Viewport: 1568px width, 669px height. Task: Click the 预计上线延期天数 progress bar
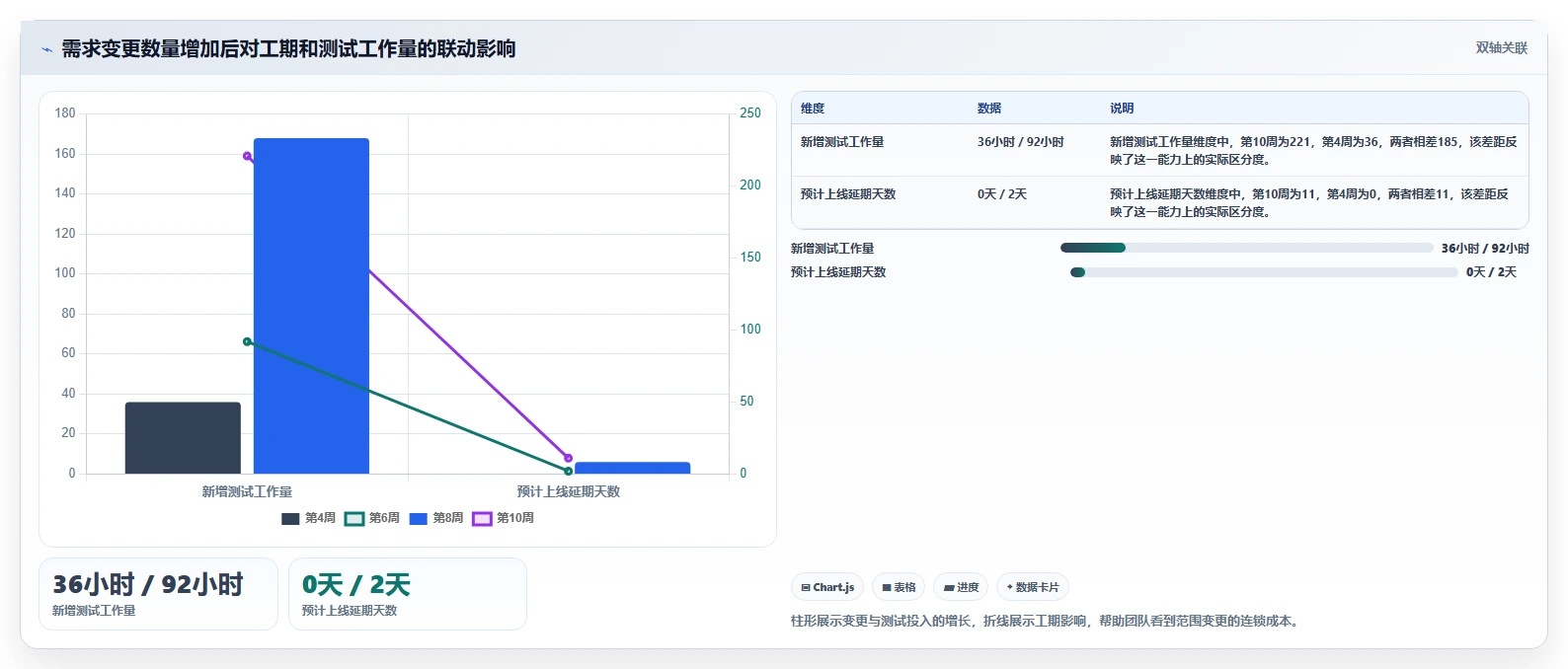point(1264,272)
